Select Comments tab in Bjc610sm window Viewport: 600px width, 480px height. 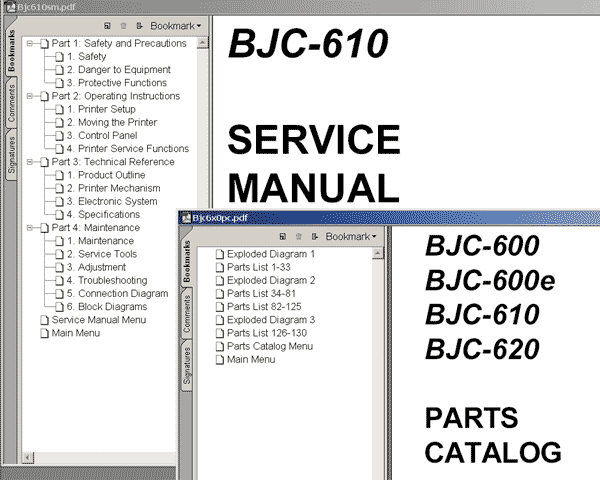point(11,103)
